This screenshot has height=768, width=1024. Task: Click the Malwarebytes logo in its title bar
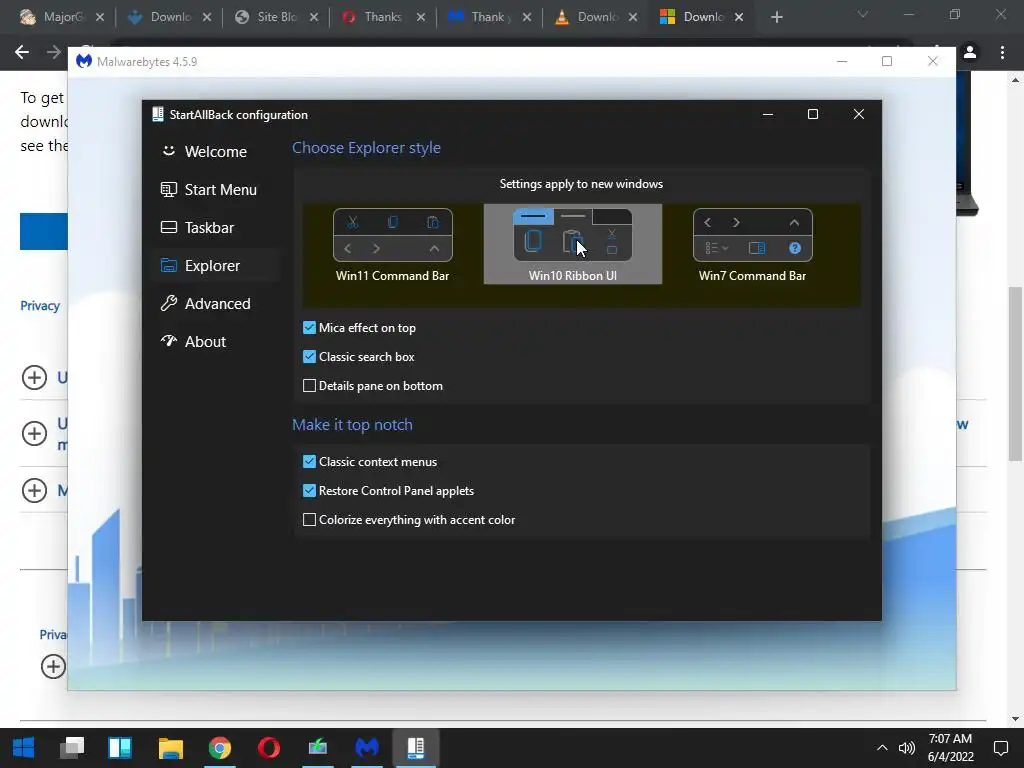point(84,61)
